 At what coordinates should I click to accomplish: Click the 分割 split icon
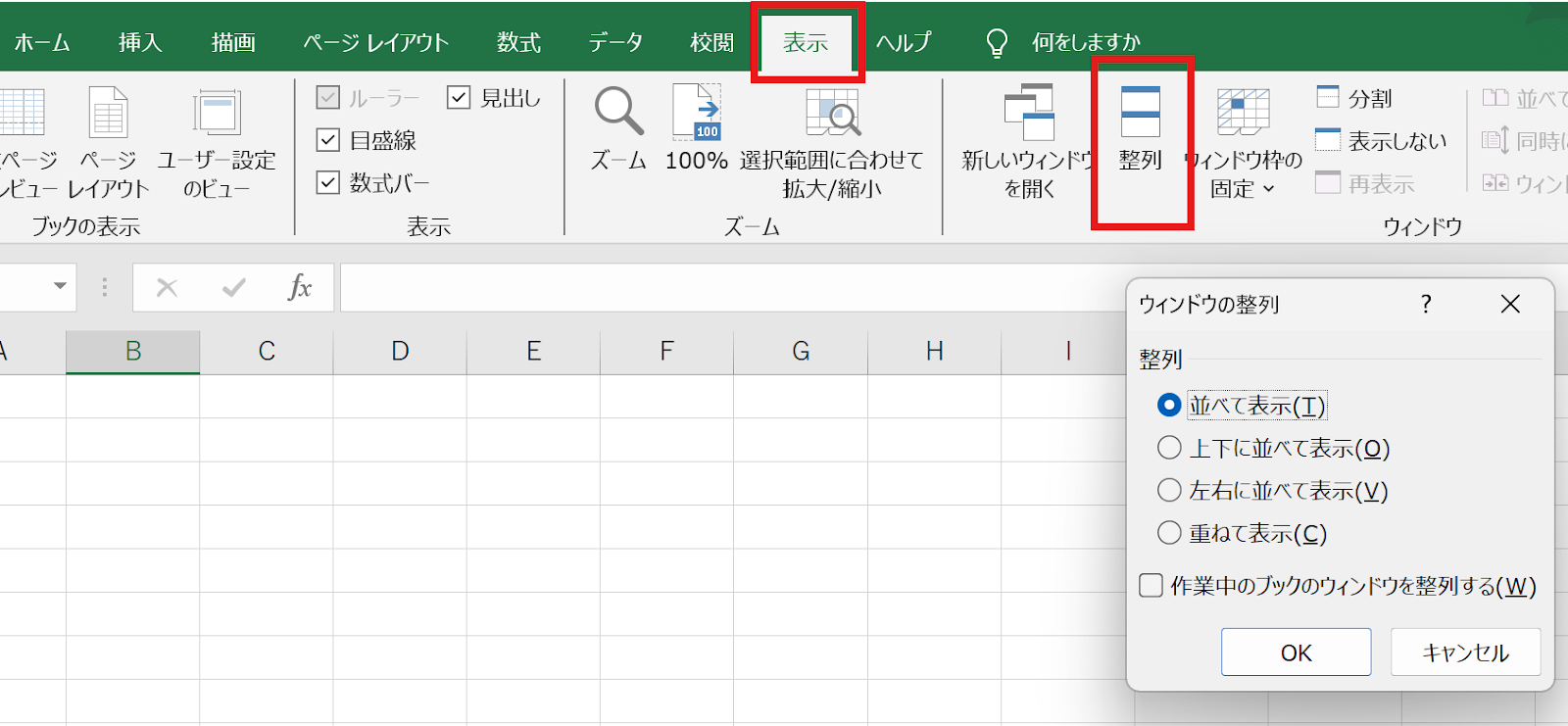pos(1328,97)
